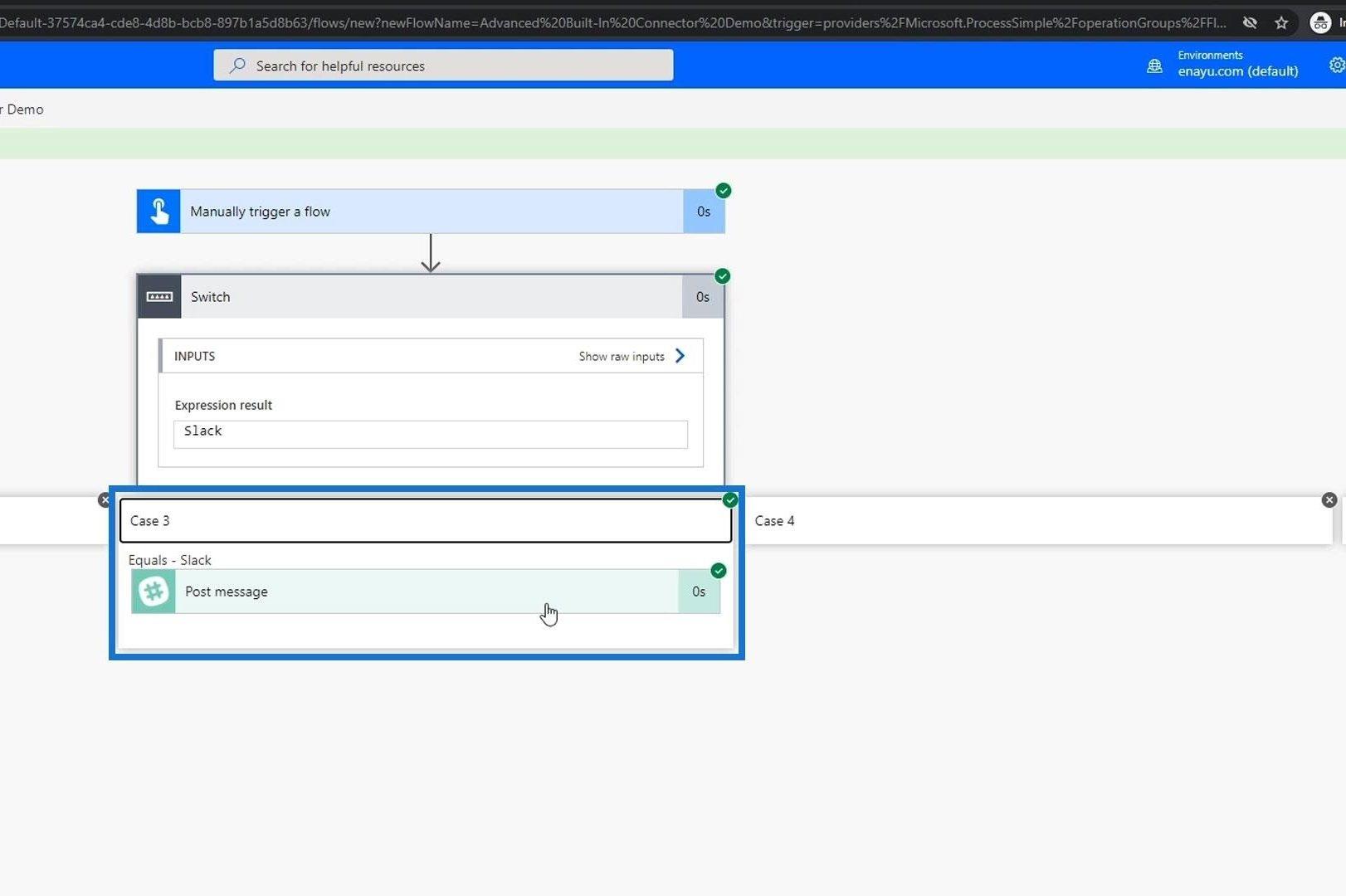Click the green check on Case 3
The height and width of the screenshot is (896, 1346).
tap(730, 500)
